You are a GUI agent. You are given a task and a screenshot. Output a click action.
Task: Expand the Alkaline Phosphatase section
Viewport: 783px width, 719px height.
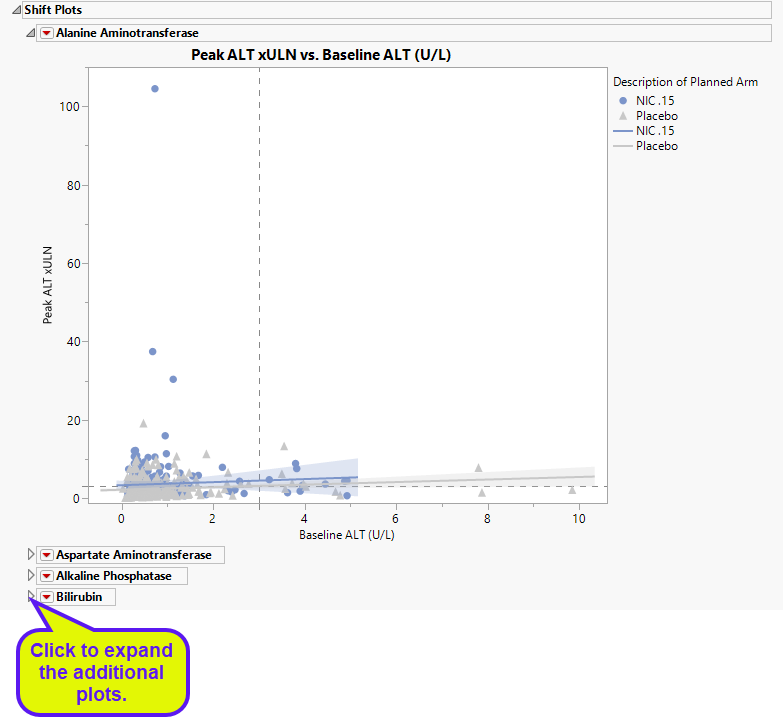click(30, 575)
